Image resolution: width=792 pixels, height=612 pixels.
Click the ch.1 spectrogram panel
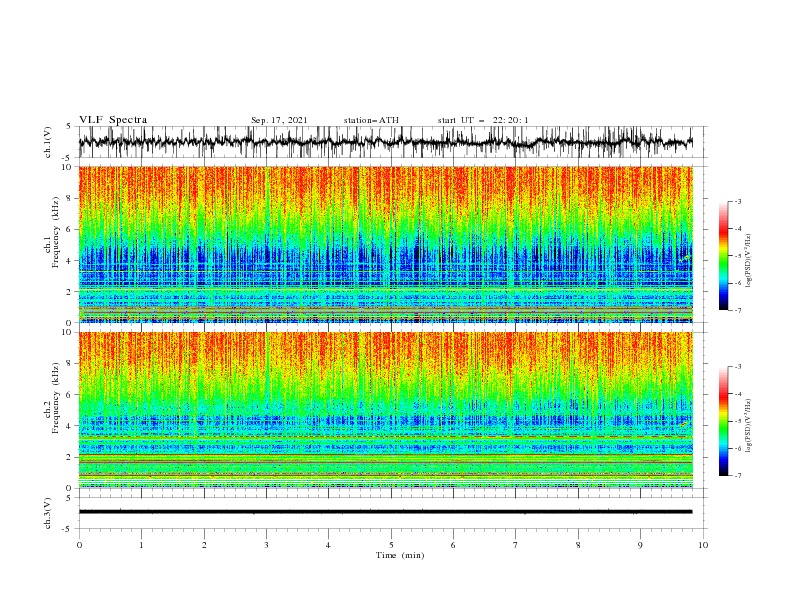click(386, 244)
